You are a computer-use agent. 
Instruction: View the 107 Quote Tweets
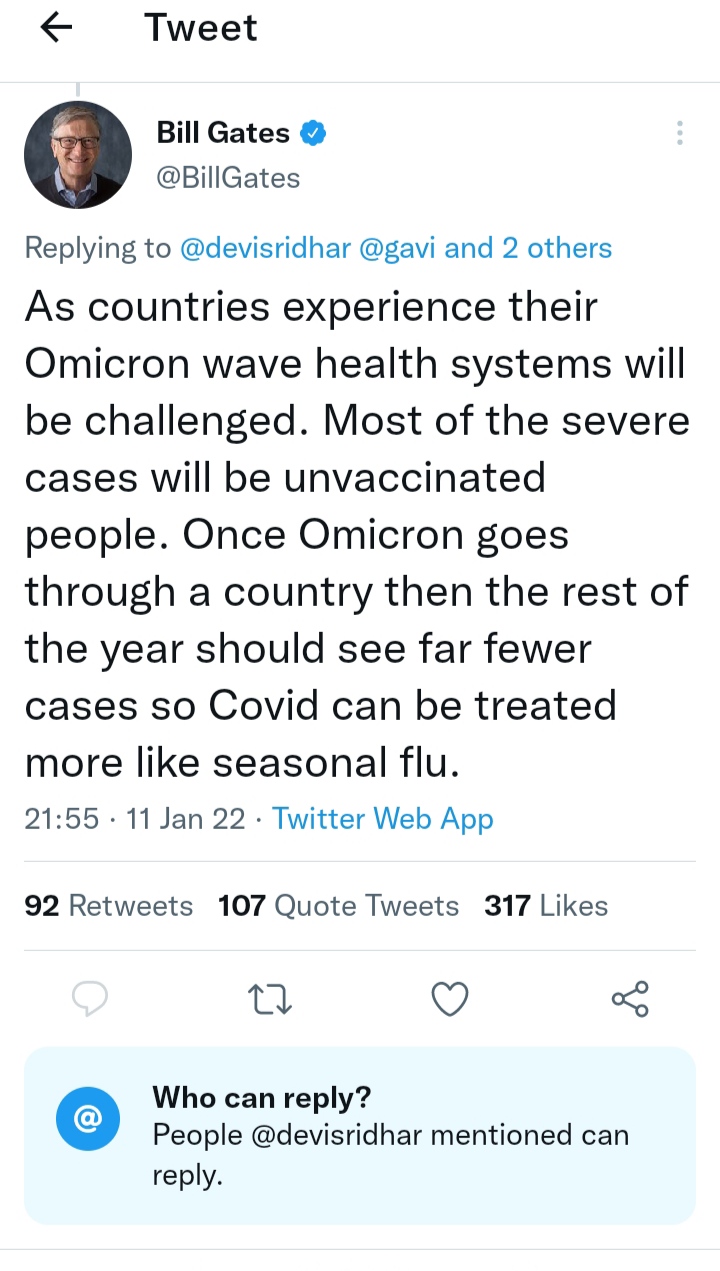pos(338,906)
